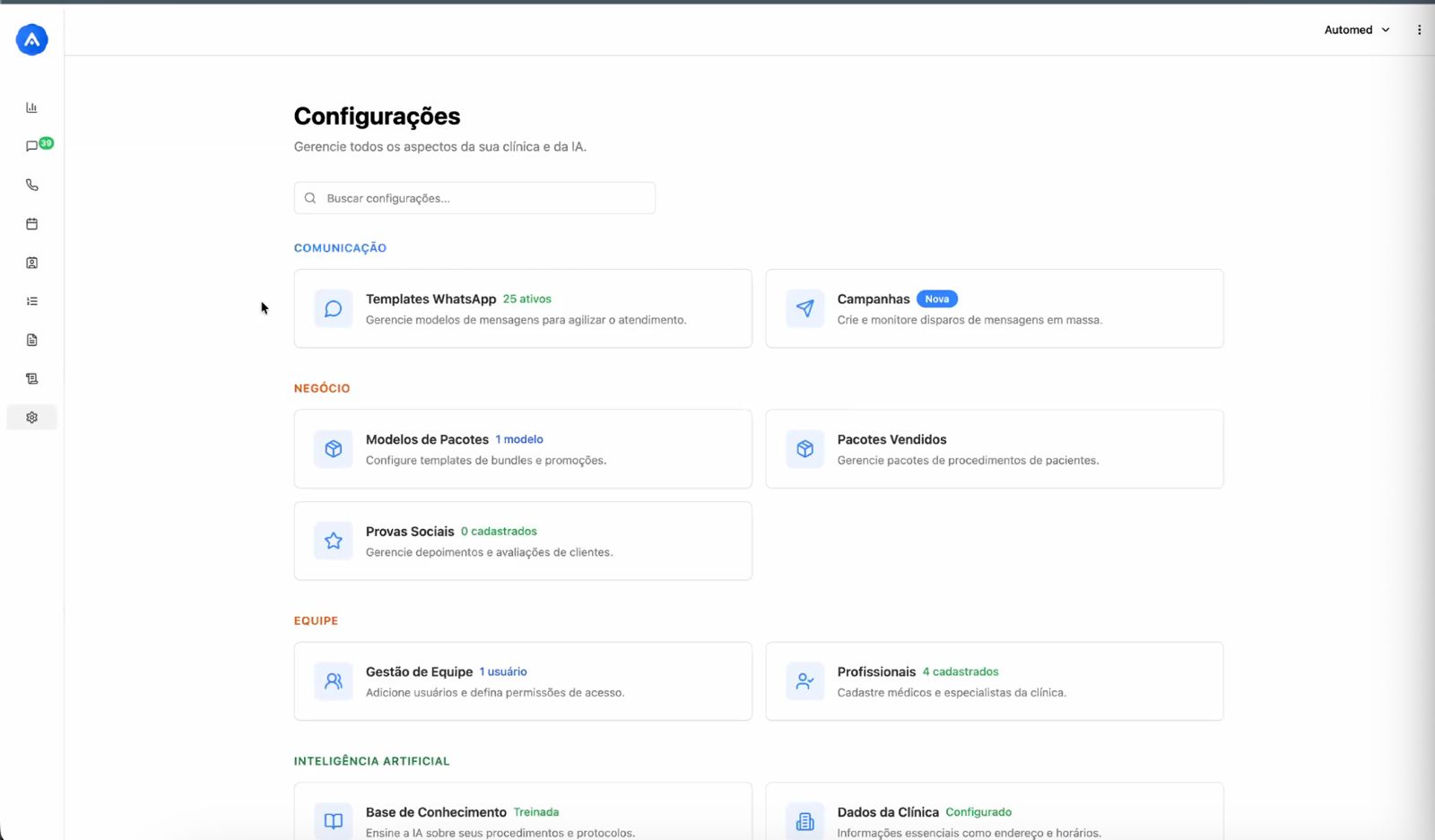
Task: Open the three-dot more options menu
Action: (x=1419, y=30)
